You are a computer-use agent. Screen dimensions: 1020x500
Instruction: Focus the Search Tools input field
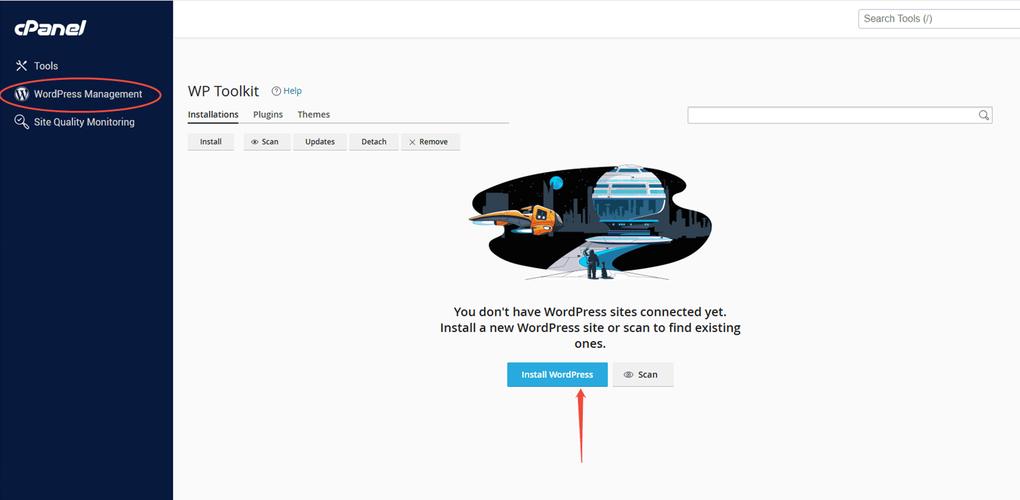pos(939,19)
